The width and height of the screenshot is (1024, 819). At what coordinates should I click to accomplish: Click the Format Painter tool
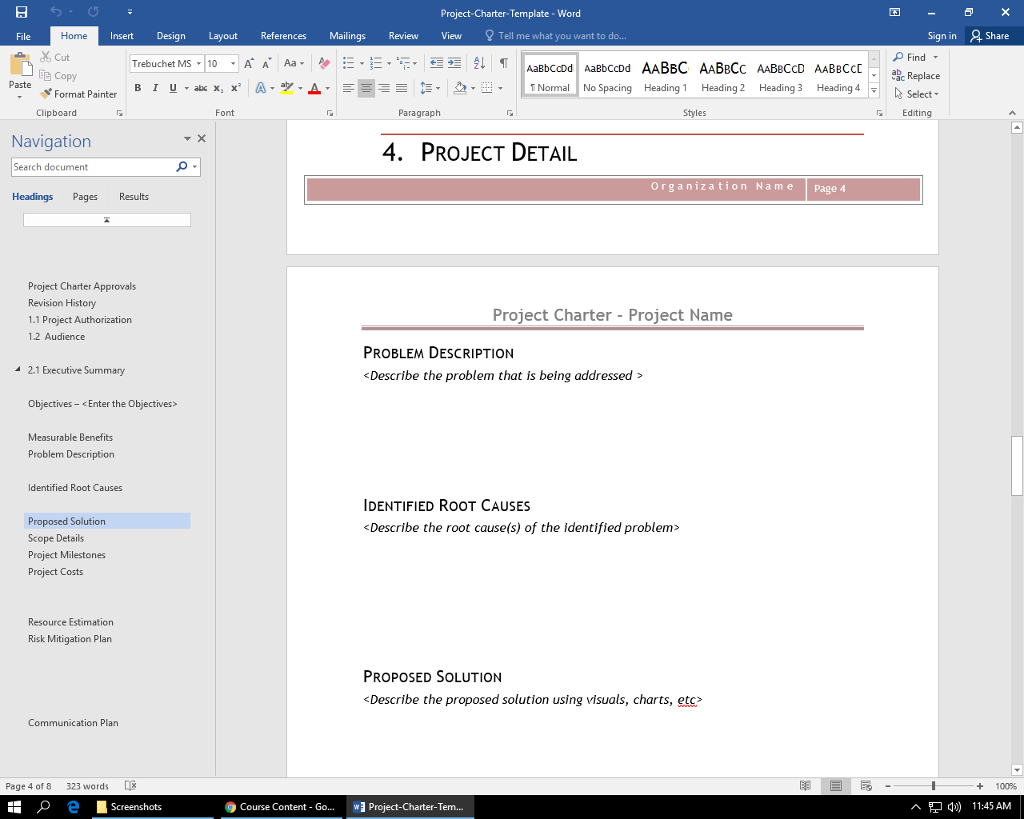(79, 94)
